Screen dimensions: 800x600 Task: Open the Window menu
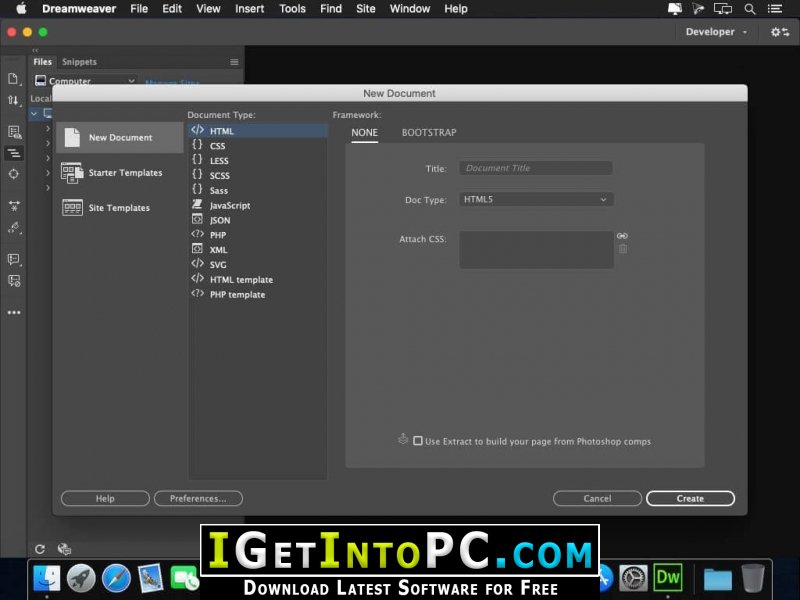click(410, 9)
